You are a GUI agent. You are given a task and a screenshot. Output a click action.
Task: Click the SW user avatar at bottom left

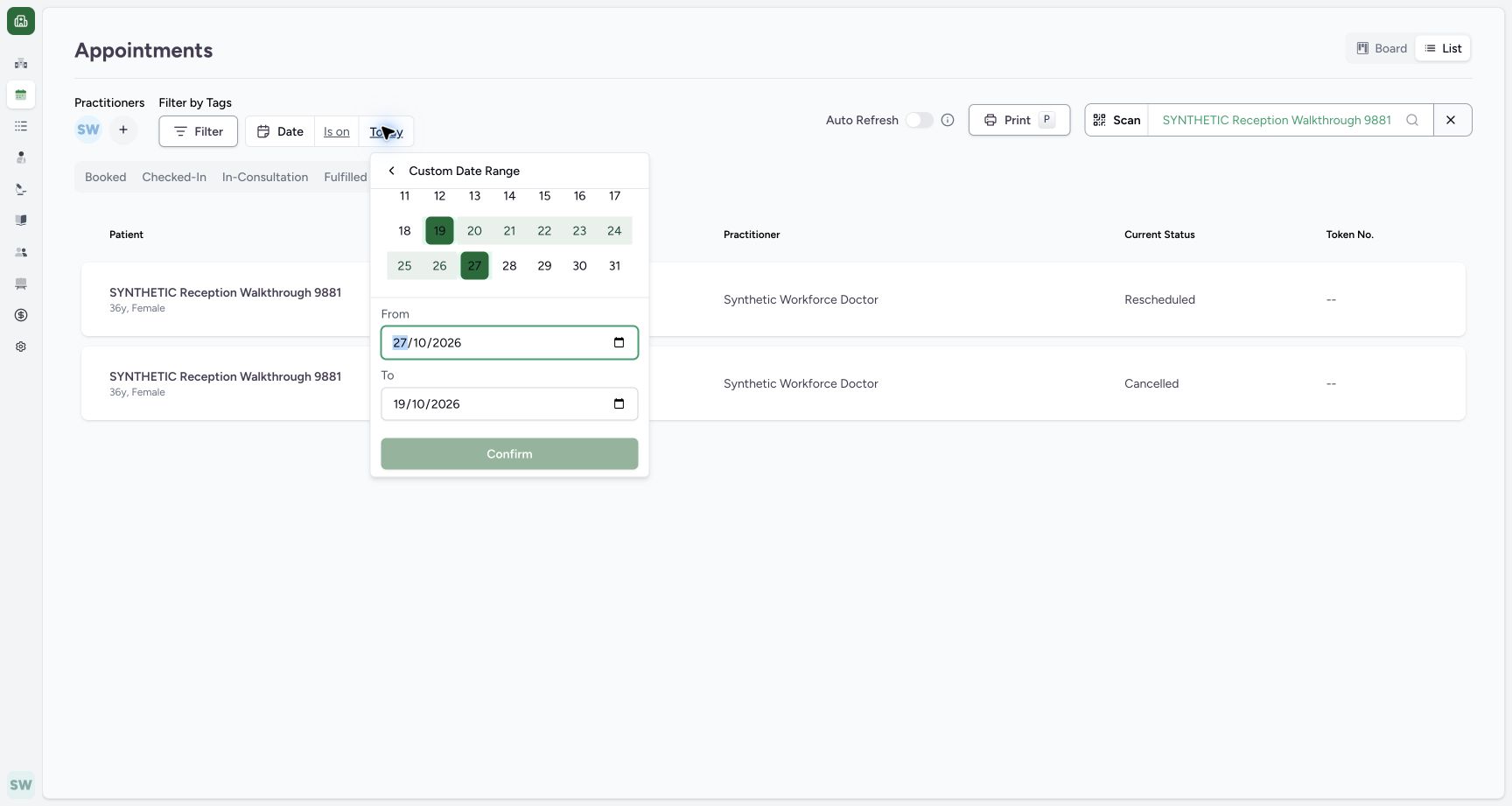(21, 785)
